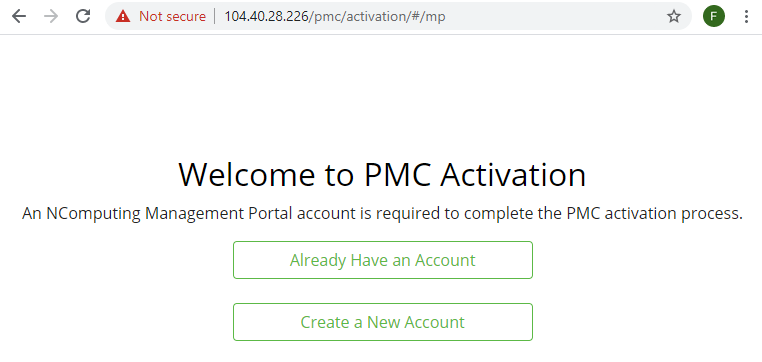Click the browser forward arrow
762x362 pixels.
coord(51,17)
